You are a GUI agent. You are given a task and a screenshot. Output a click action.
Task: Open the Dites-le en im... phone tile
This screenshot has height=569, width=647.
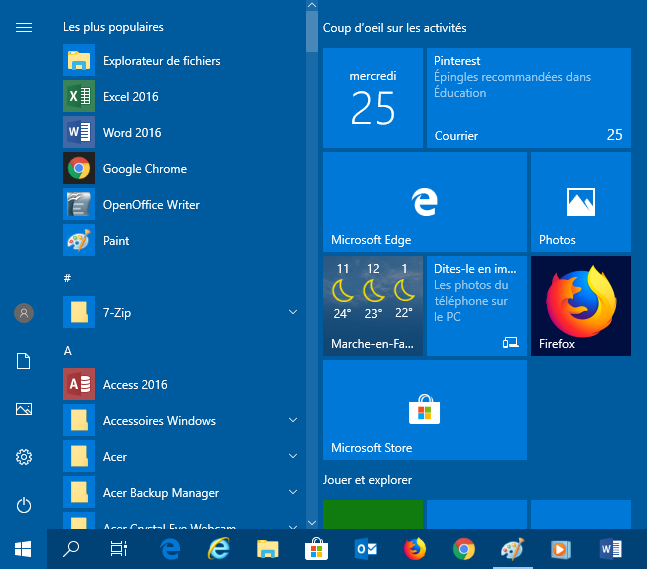[477, 306]
